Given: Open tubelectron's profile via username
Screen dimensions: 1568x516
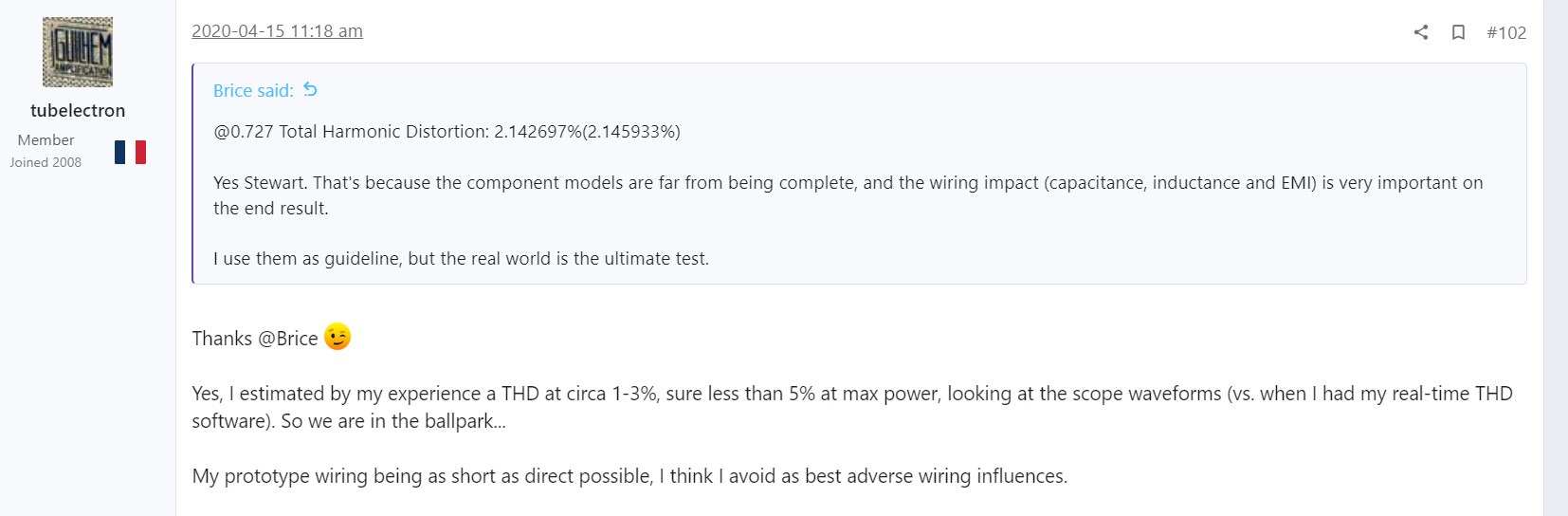Looking at the screenshot, I should 78,110.
